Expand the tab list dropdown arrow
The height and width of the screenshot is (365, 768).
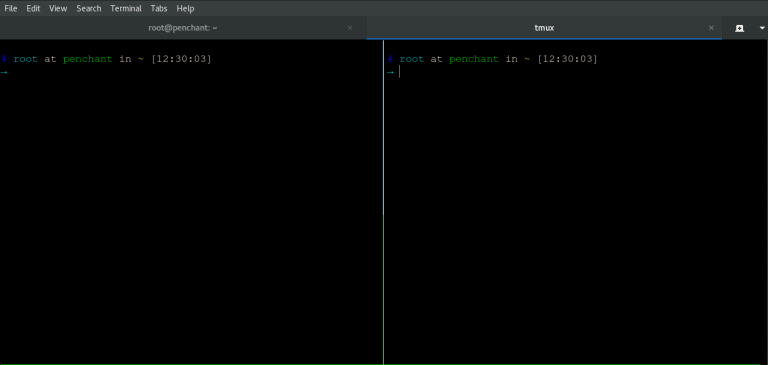[762, 28]
